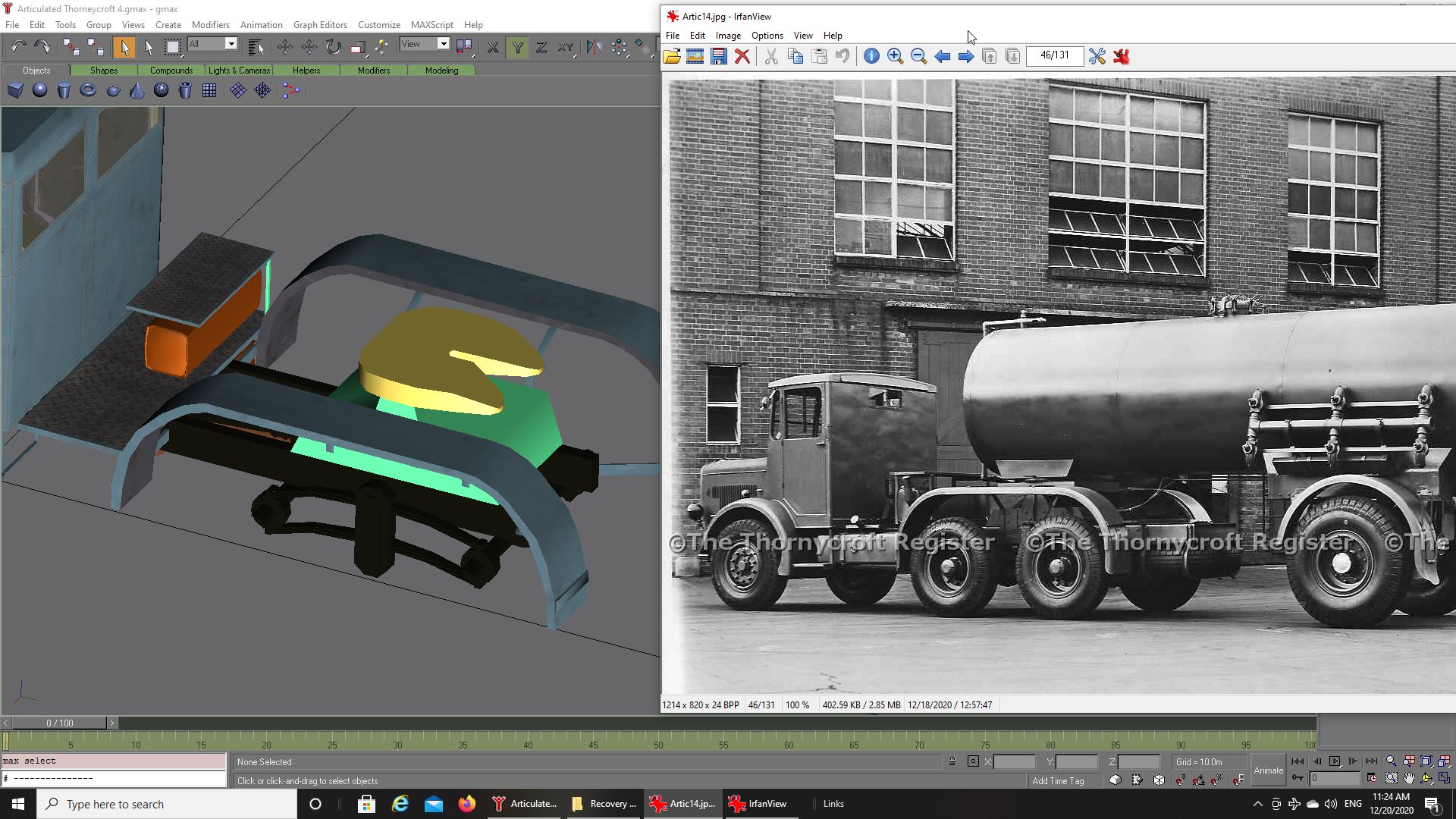Open IrfanView Options menu
Viewport: 1456px width, 819px height.
pyautogui.click(x=767, y=36)
